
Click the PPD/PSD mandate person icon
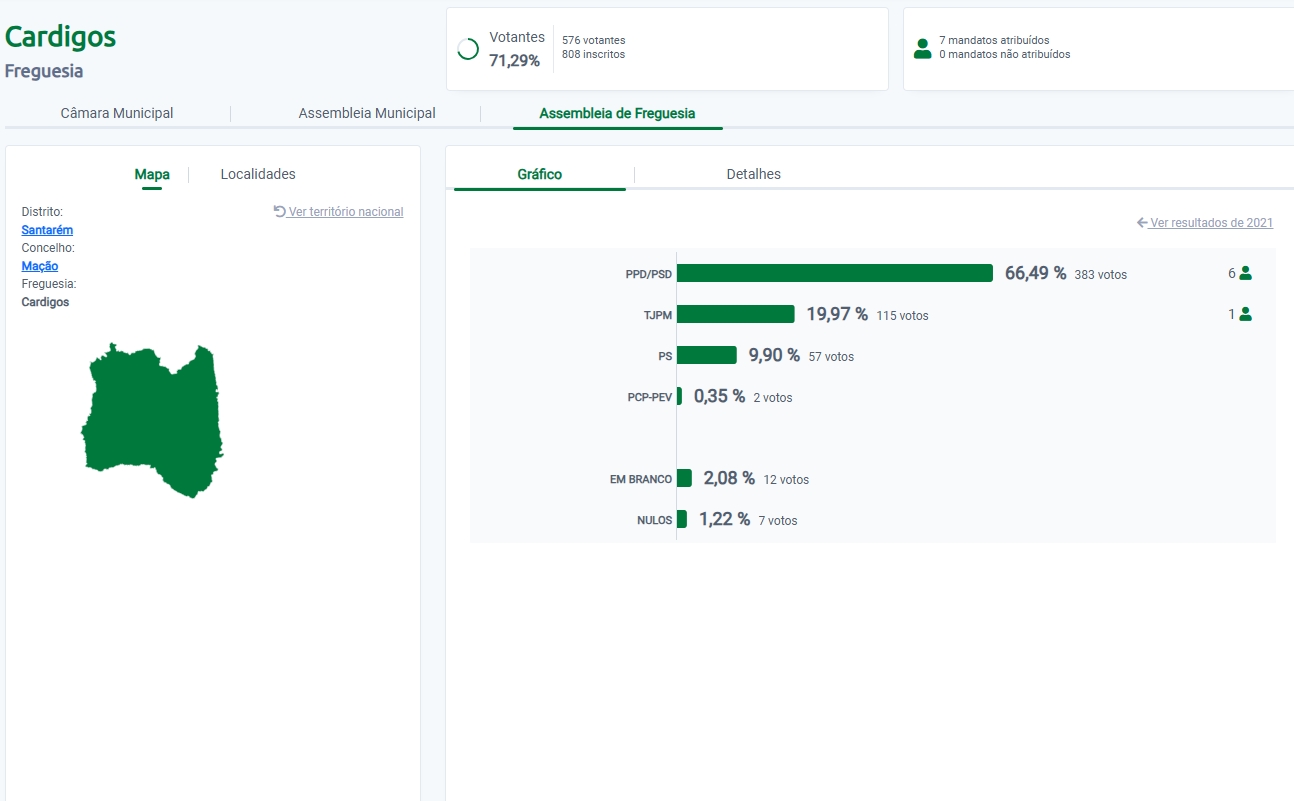tap(1245, 273)
